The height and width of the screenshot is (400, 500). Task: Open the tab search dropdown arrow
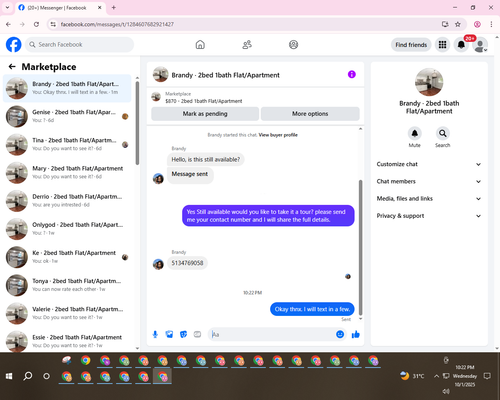(x=7, y=7)
